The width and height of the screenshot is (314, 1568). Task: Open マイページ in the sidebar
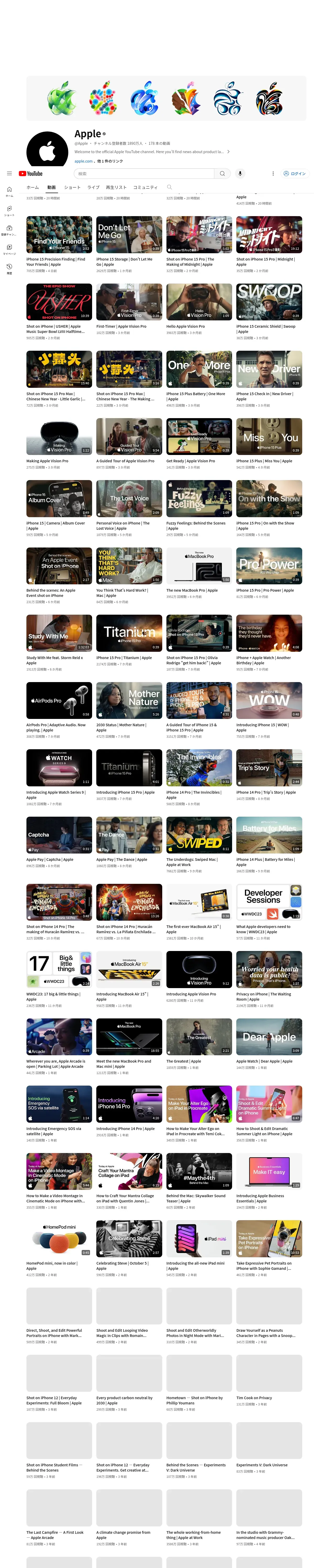[9, 250]
